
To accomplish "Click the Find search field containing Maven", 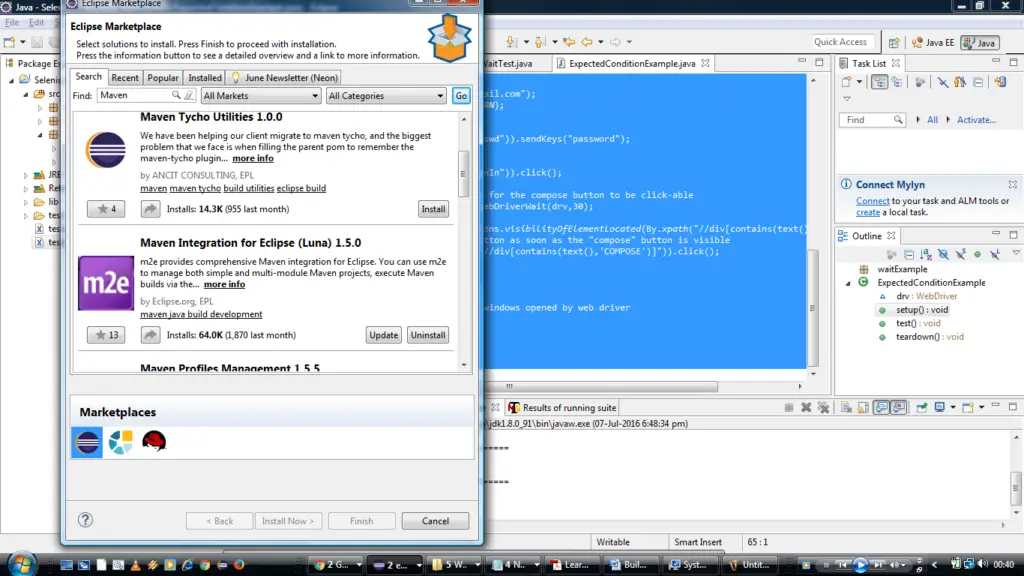I will tap(133, 96).
